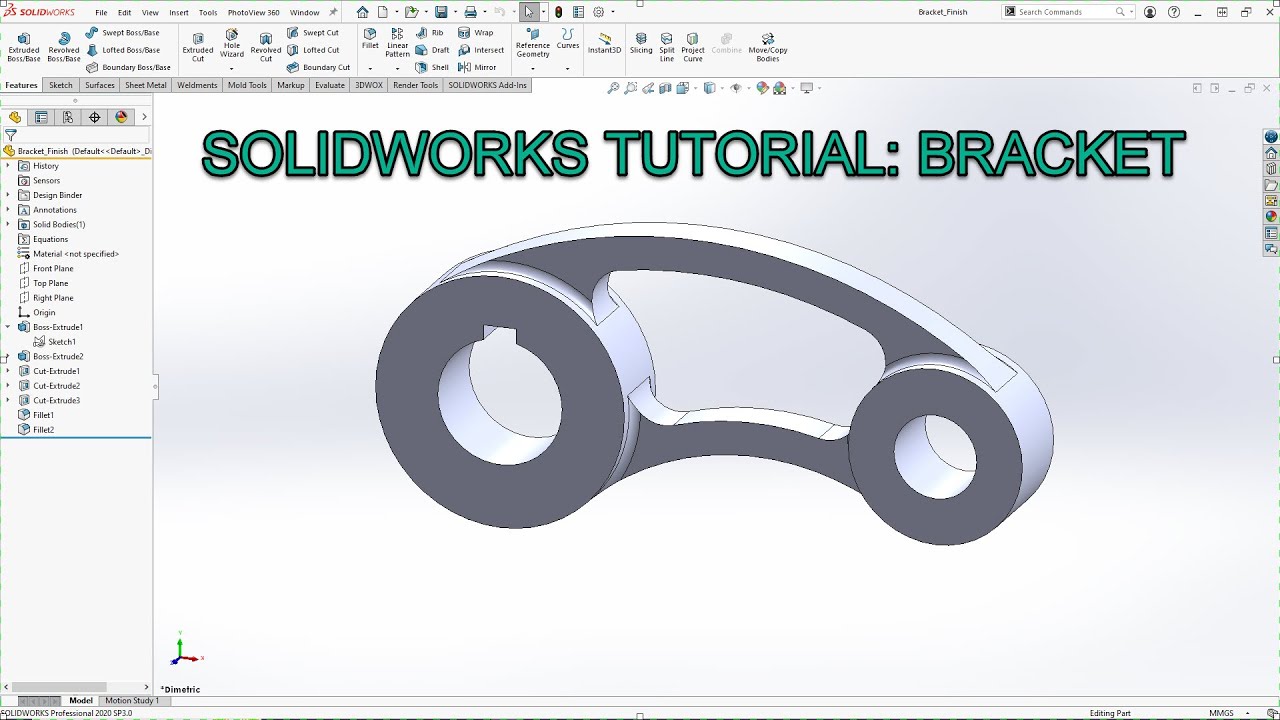Screen dimensions: 1280x720
Task: Expand the Design Binder node
Action: [x=8, y=195]
